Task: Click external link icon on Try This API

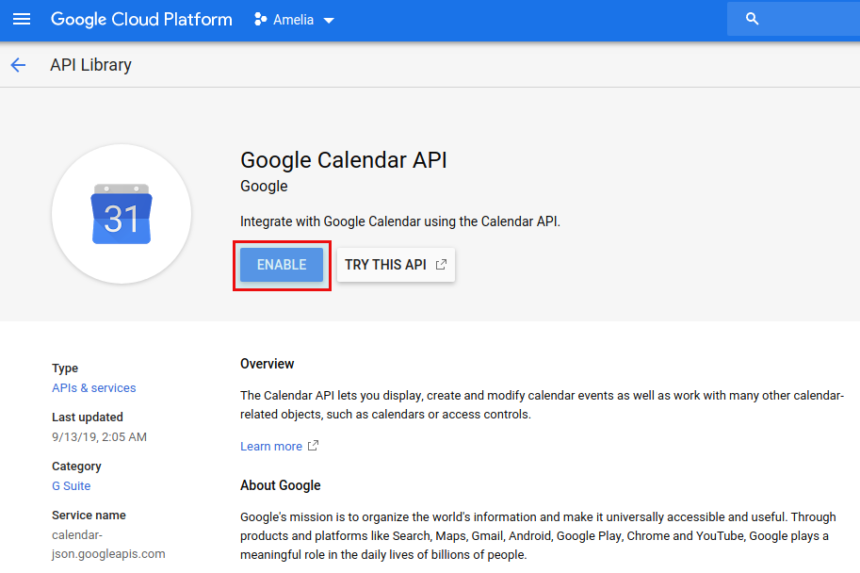Action: tap(440, 265)
